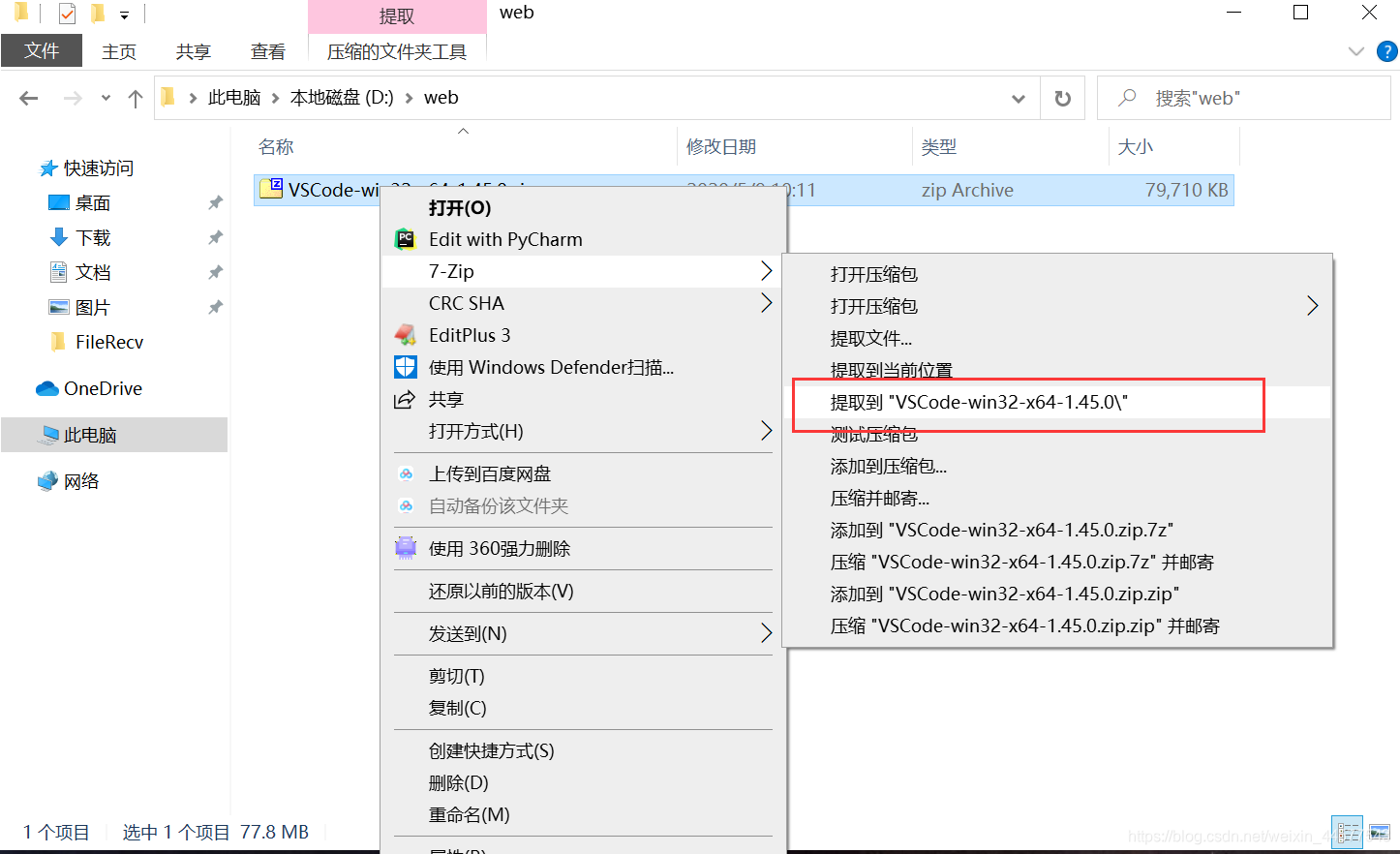
Task: Refresh the current folder
Action: tap(1062, 98)
